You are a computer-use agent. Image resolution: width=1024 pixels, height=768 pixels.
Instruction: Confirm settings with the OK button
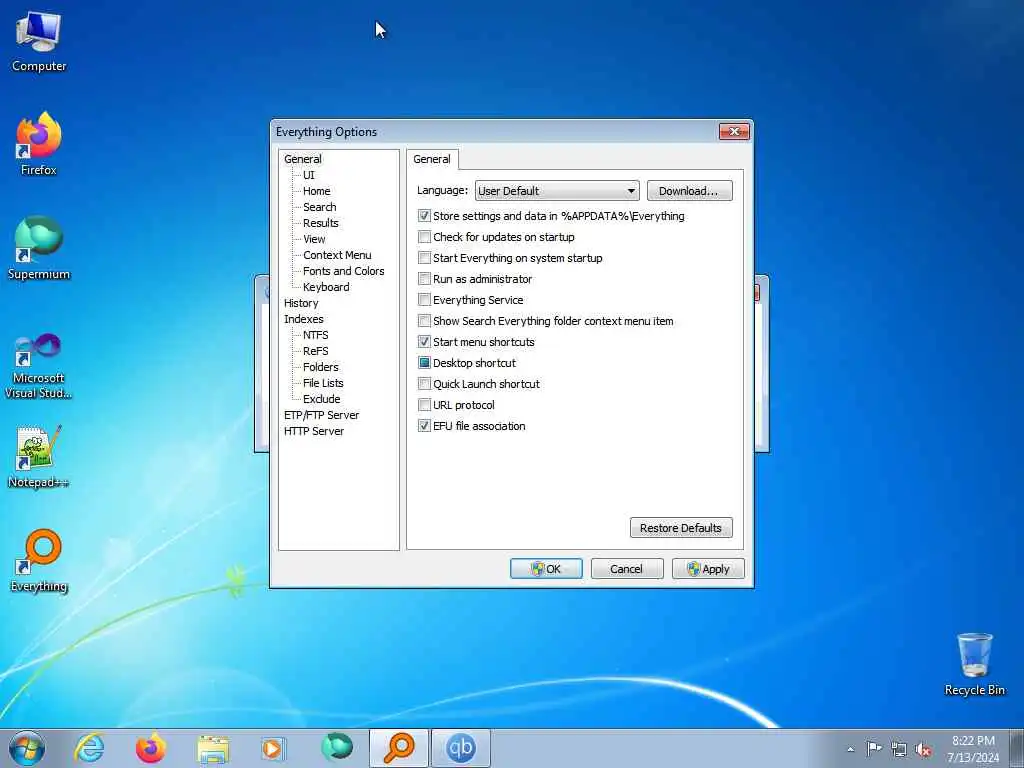point(546,569)
